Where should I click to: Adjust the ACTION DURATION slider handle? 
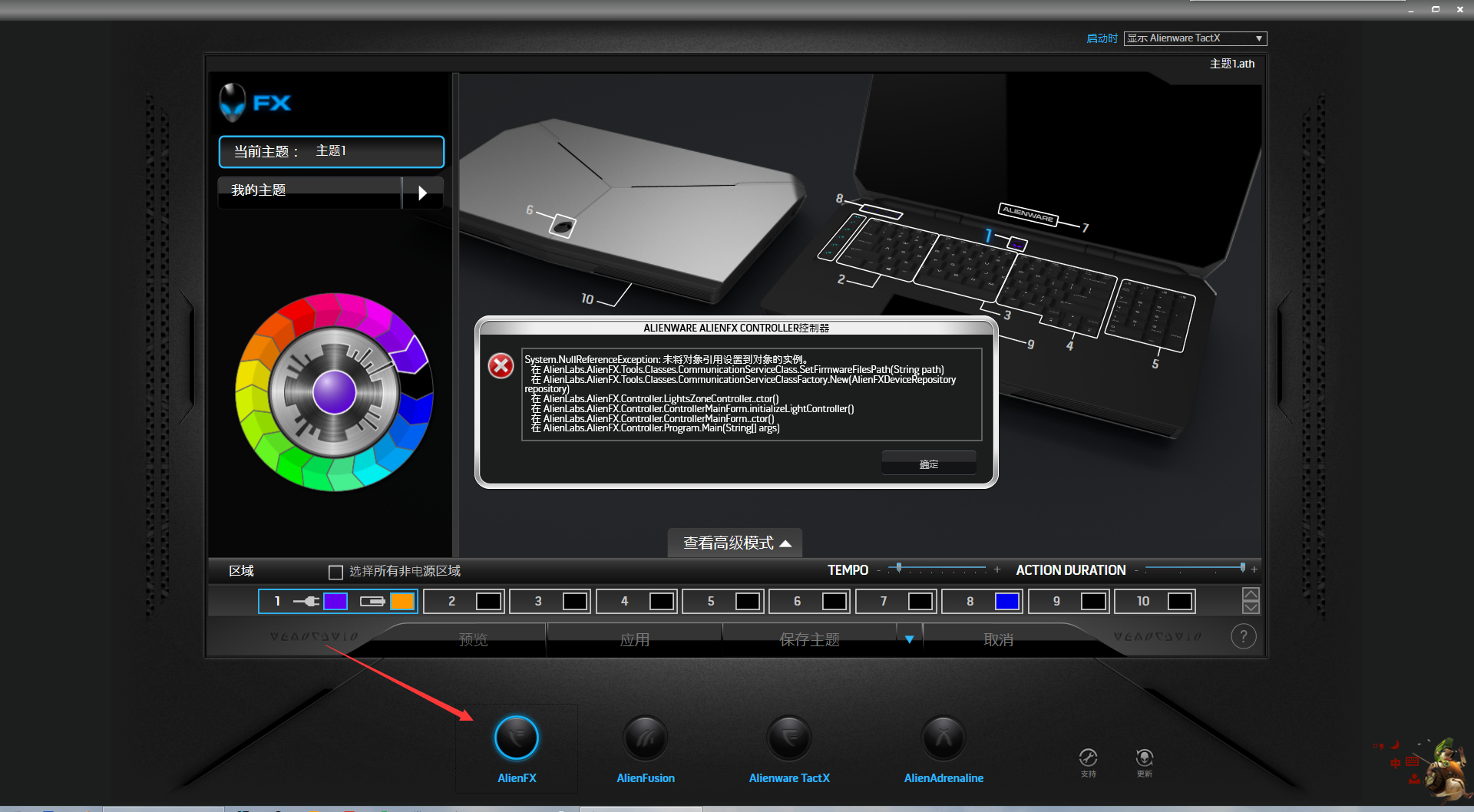coord(1243,568)
